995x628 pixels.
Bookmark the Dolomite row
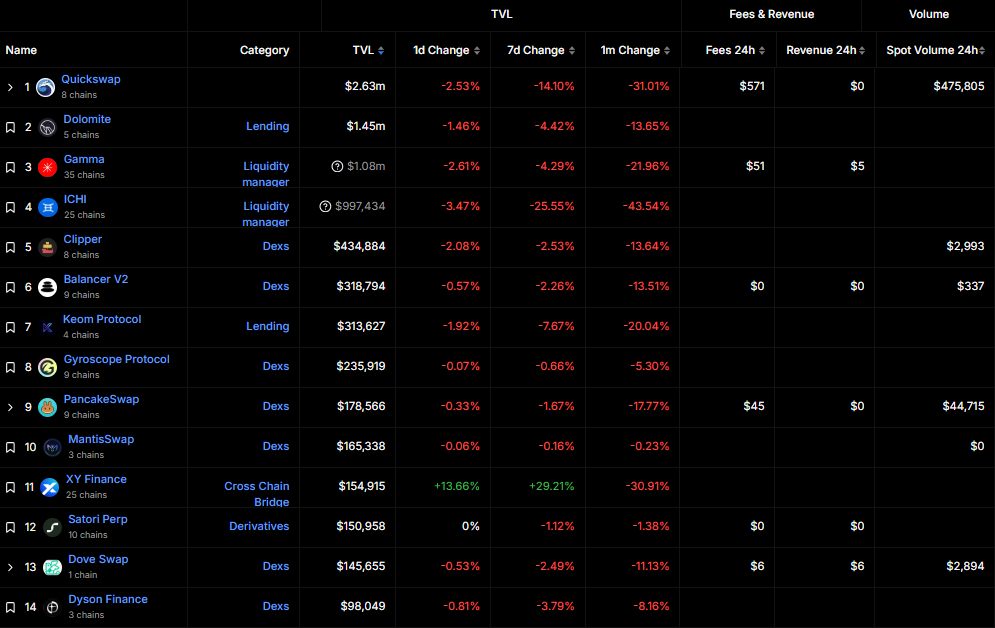pos(10,128)
